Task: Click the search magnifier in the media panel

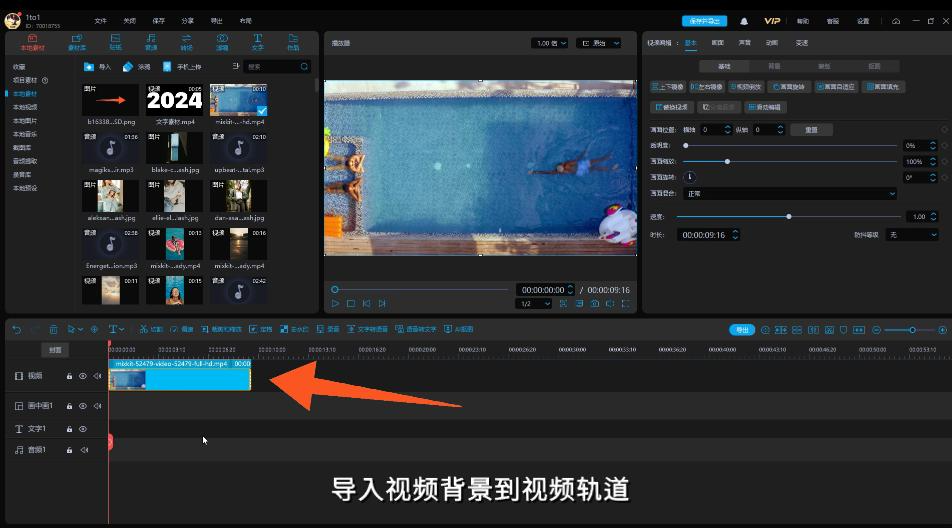Action: tap(304, 67)
